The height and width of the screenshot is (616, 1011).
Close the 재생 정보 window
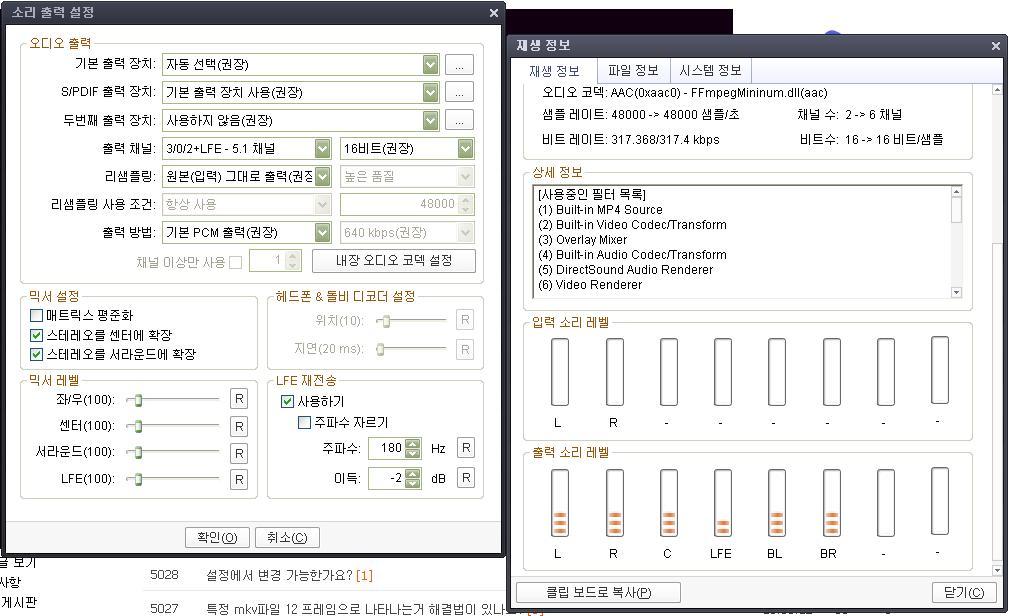coord(996,46)
